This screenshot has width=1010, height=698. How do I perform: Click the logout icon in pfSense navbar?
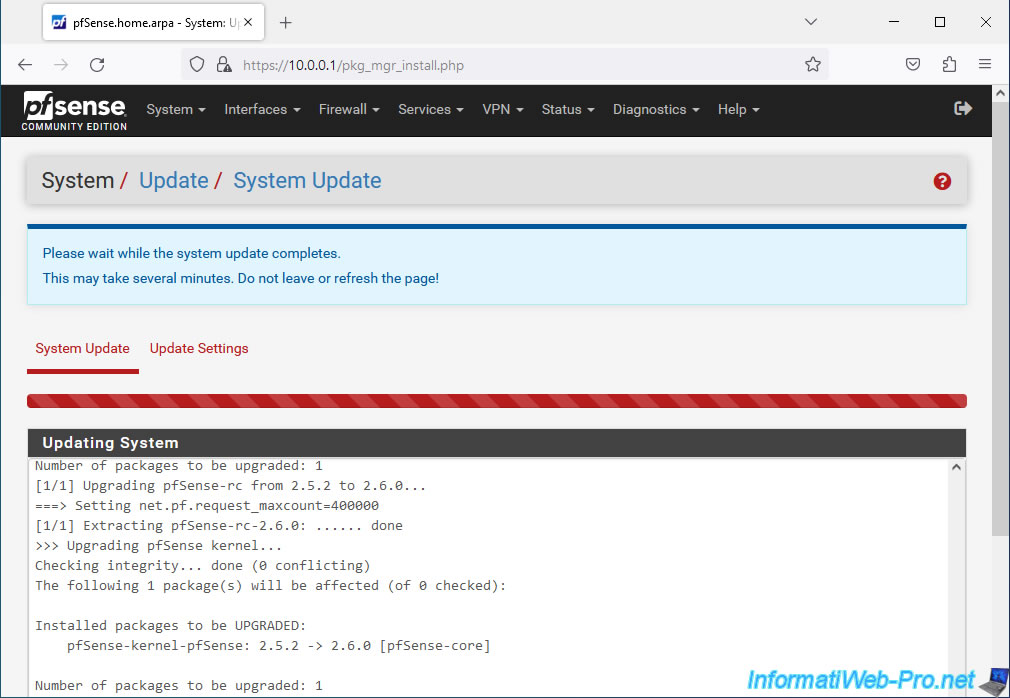(962, 109)
